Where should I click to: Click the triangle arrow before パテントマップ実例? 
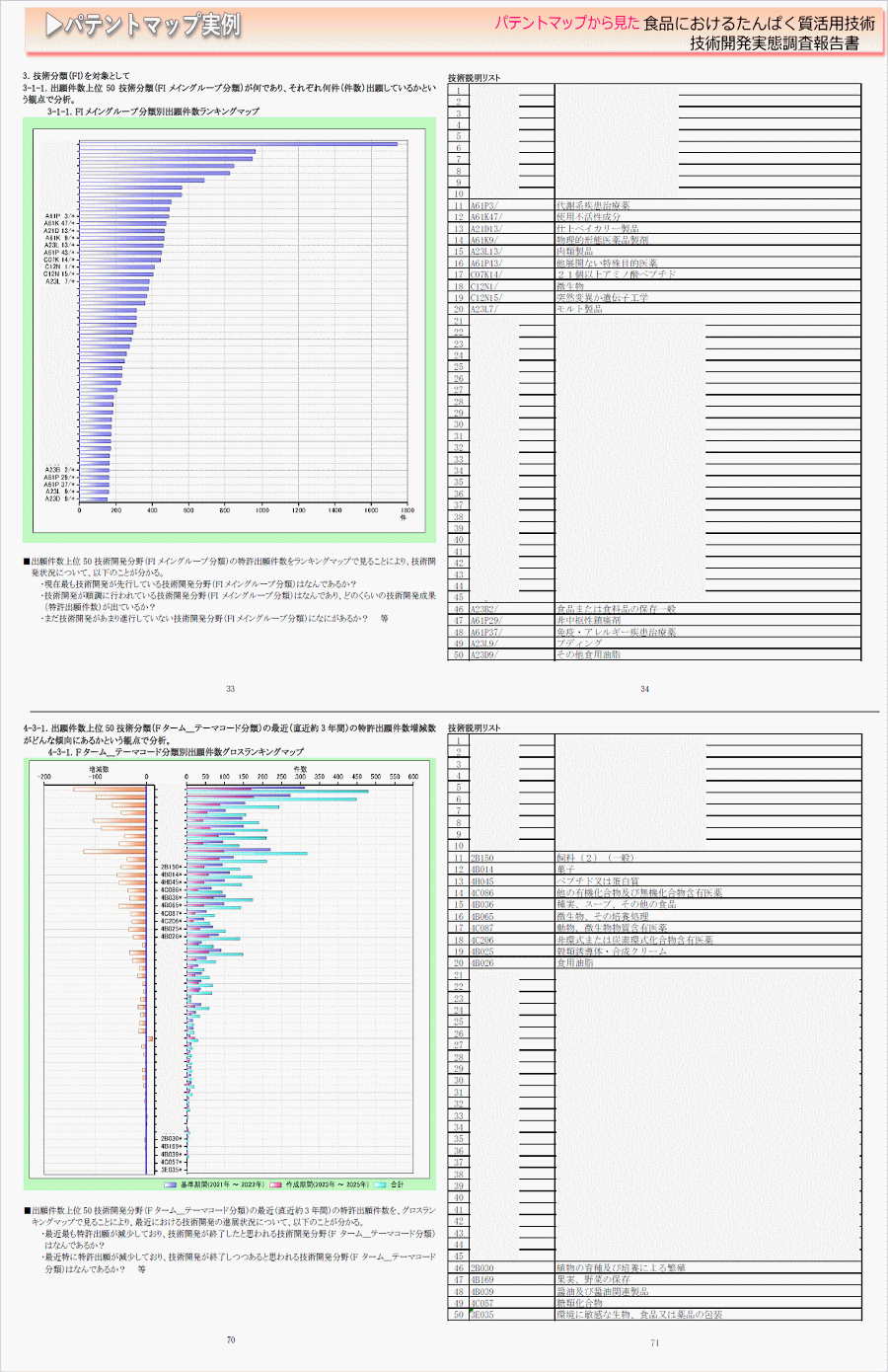pyautogui.click(x=54, y=26)
